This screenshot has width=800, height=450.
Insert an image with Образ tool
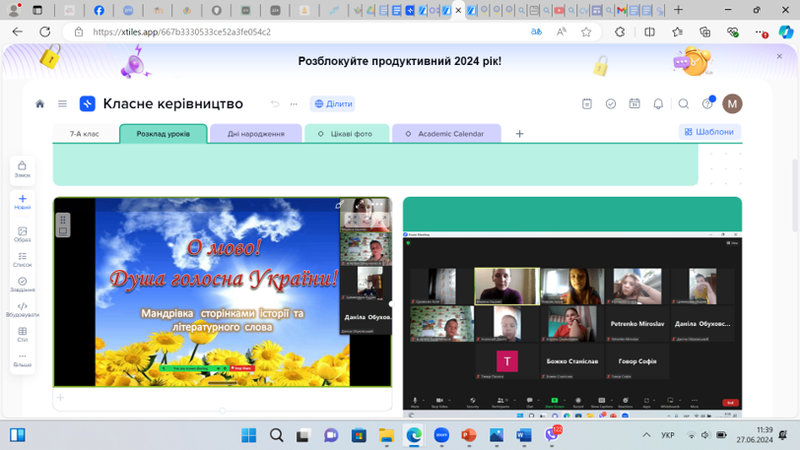(x=22, y=234)
